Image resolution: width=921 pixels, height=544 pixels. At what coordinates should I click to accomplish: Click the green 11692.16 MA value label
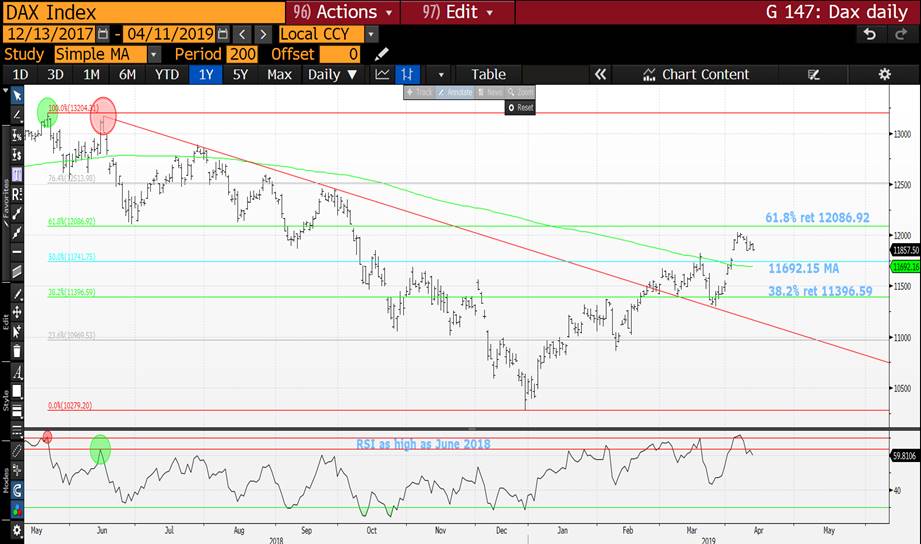(x=905, y=267)
